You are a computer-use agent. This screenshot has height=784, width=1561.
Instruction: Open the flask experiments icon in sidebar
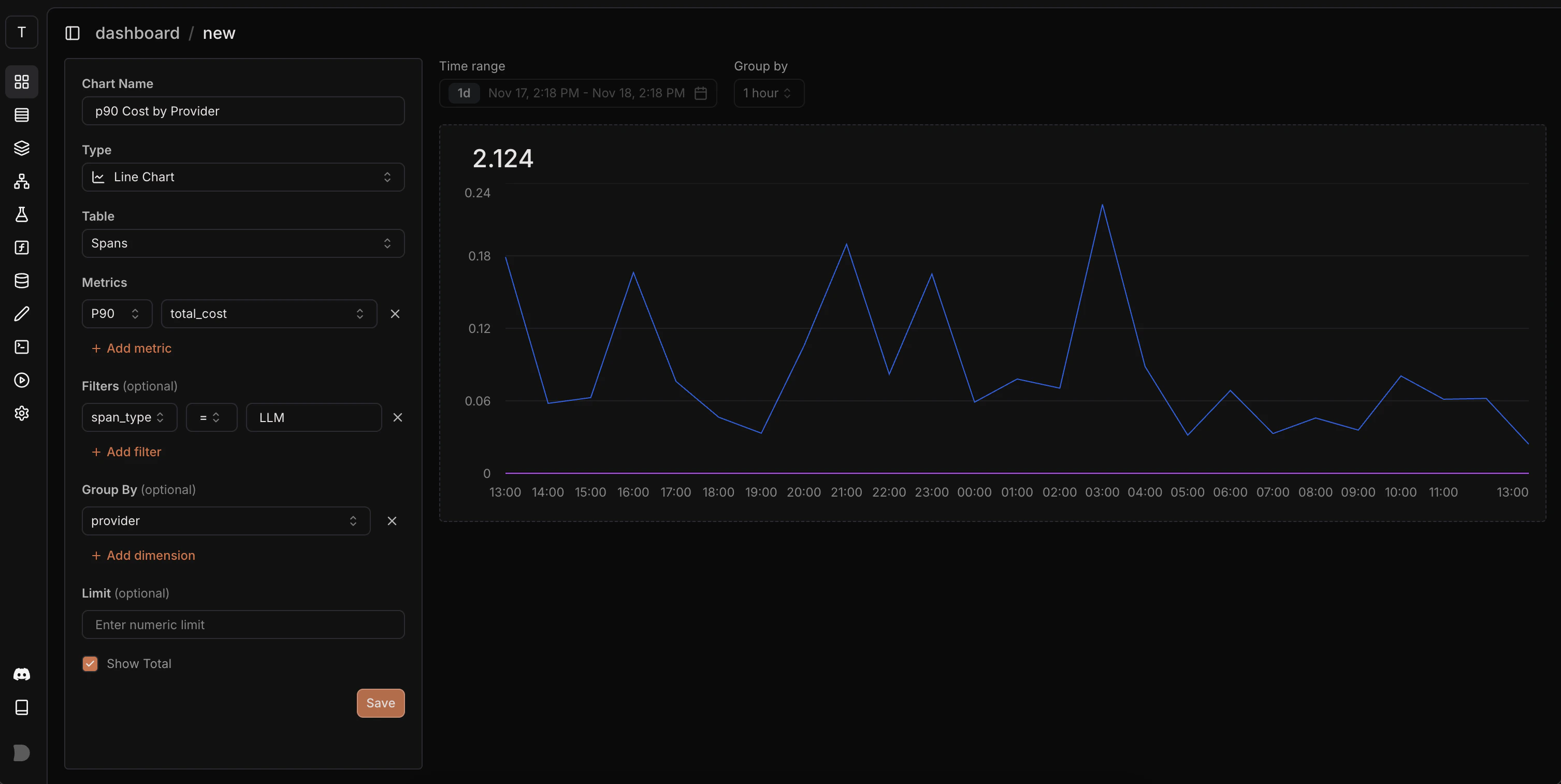22,214
